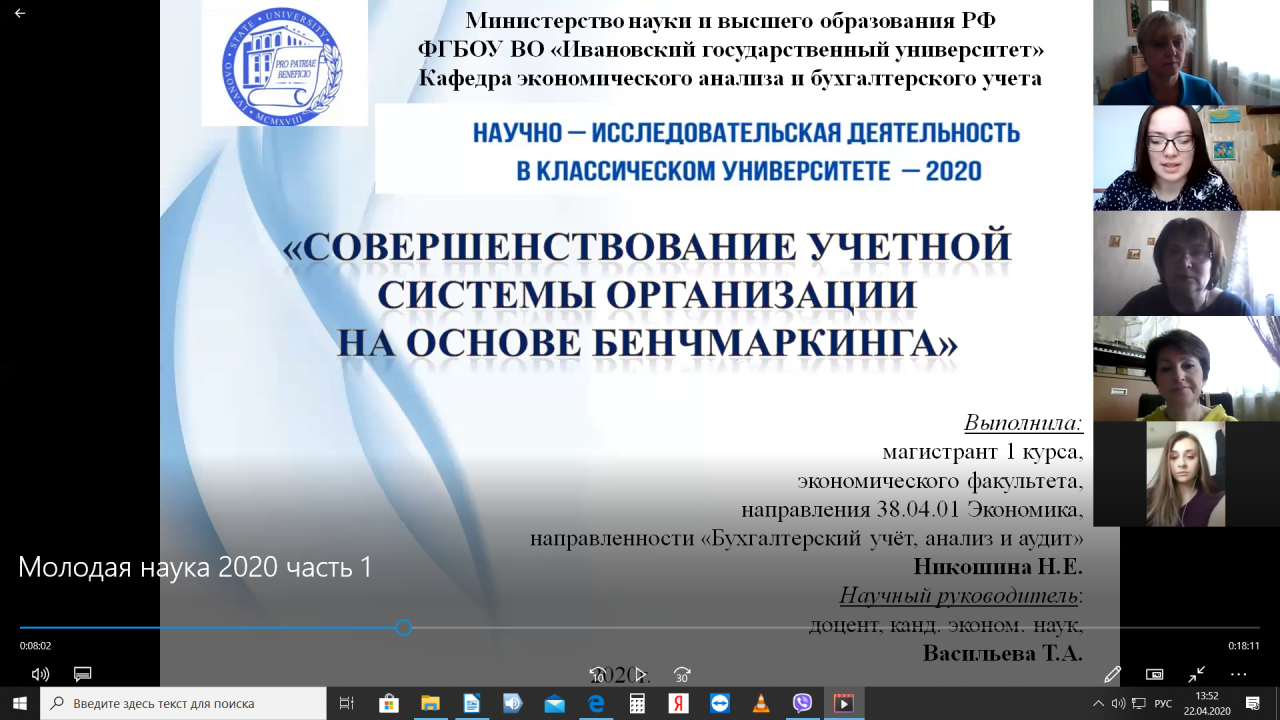Skip back 10 seconds
This screenshot has width=1280, height=720.
(597, 675)
